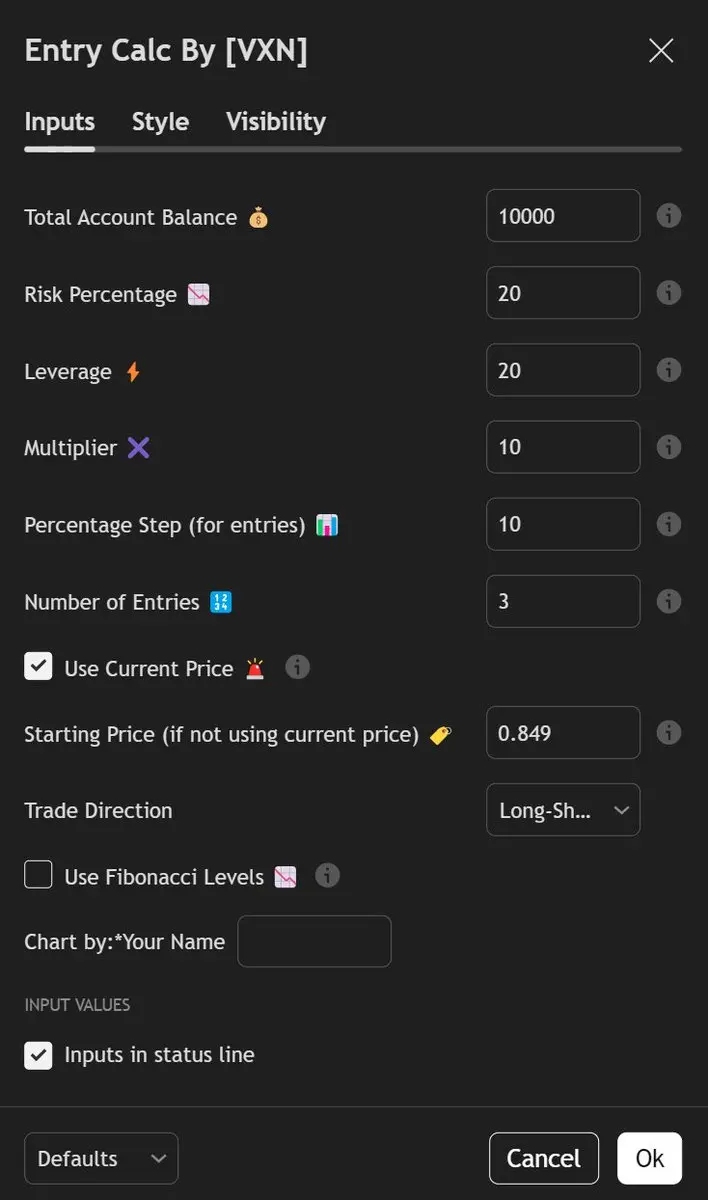
Task: Close the Entry Calc settings dialog
Action: click(661, 51)
